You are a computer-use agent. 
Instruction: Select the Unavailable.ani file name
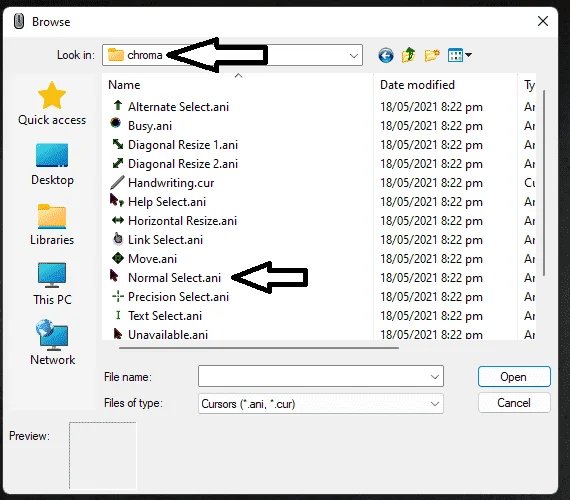click(168, 335)
